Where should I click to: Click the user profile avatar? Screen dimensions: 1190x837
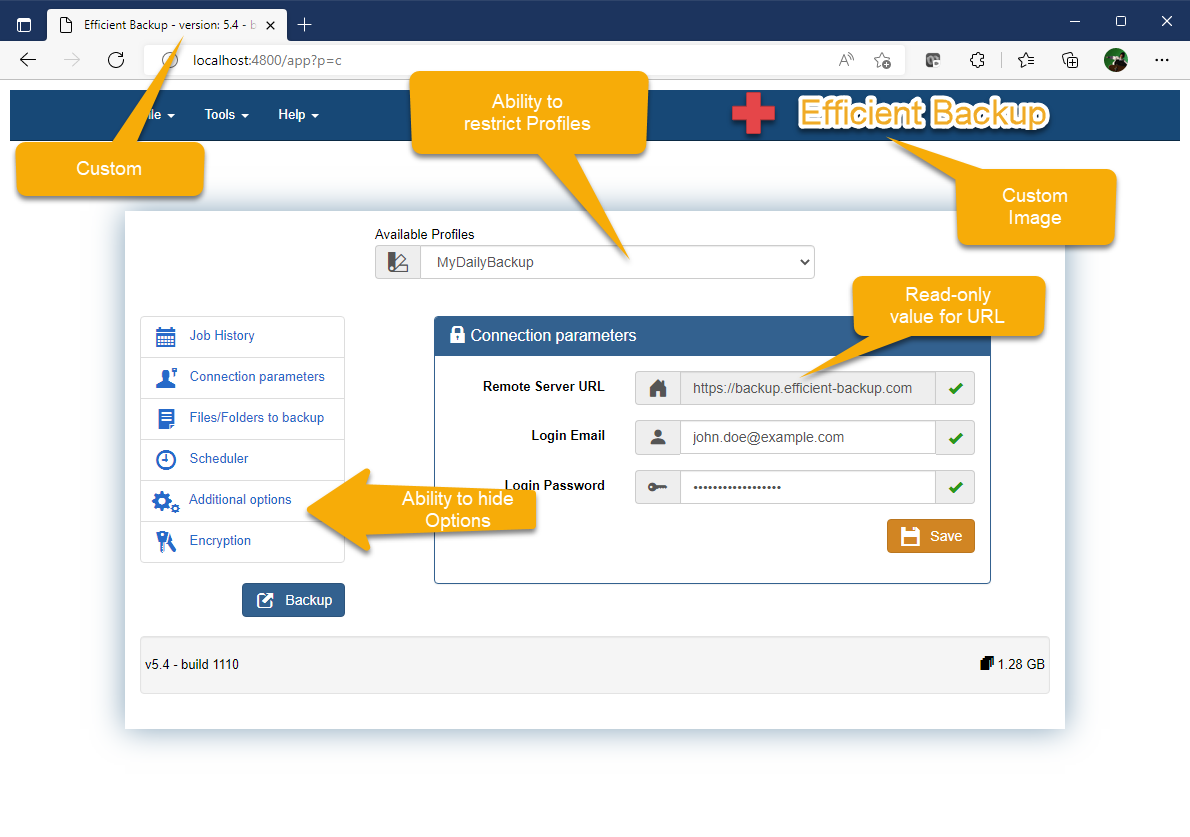(1116, 60)
